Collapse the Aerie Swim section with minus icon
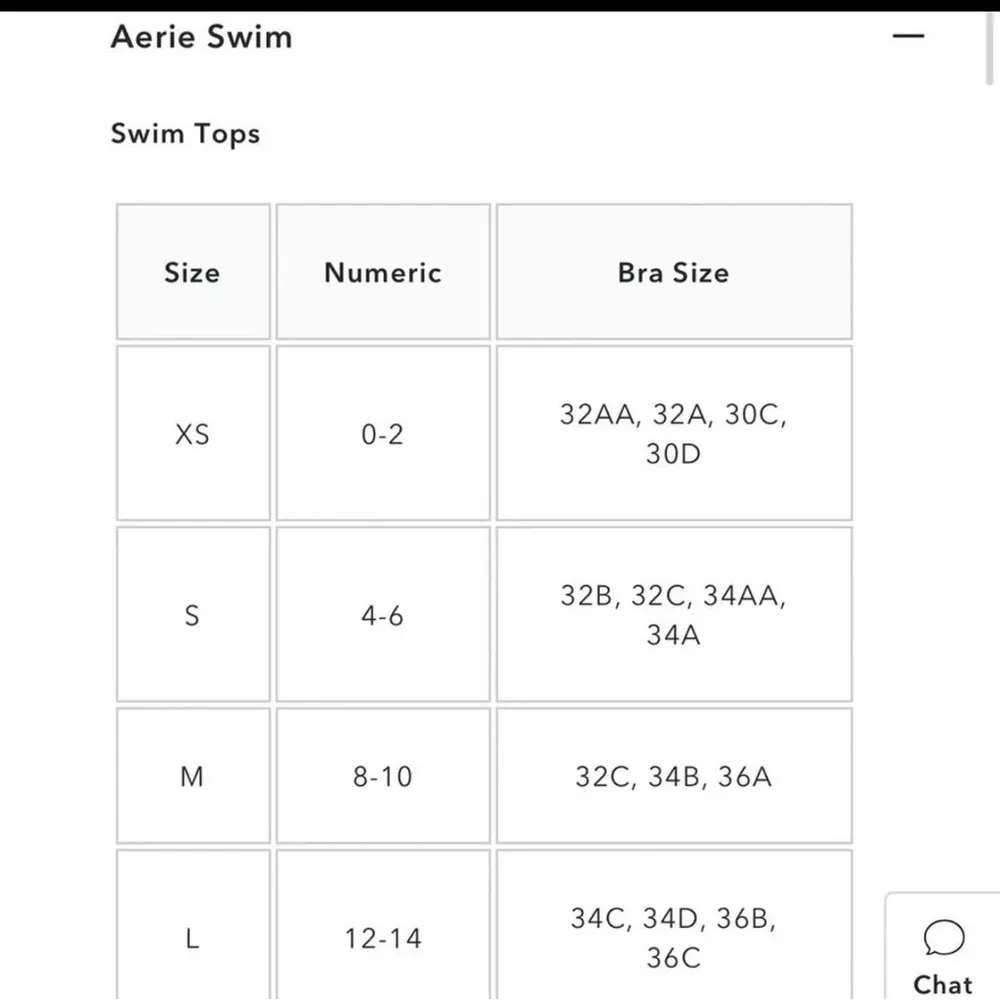Image resolution: width=1000 pixels, height=1000 pixels. tap(909, 37)
